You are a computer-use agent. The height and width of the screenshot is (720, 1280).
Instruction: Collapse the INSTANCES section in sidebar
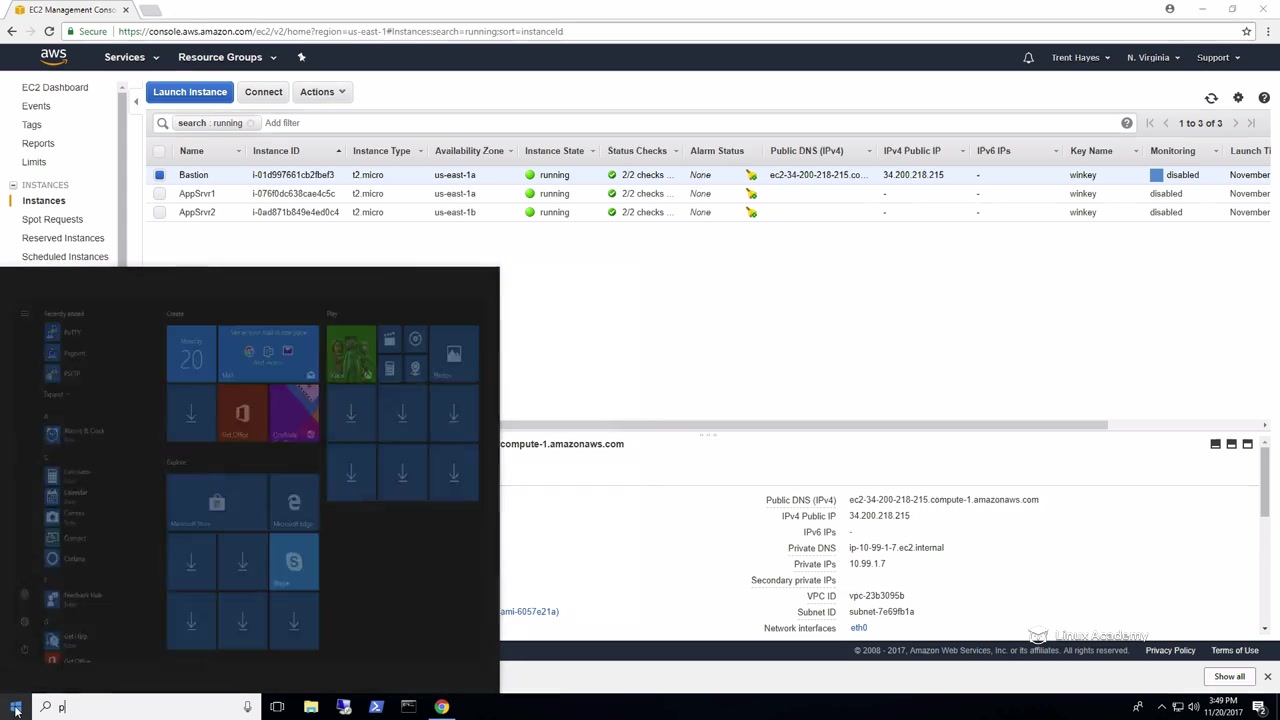[x=13, y=185]
